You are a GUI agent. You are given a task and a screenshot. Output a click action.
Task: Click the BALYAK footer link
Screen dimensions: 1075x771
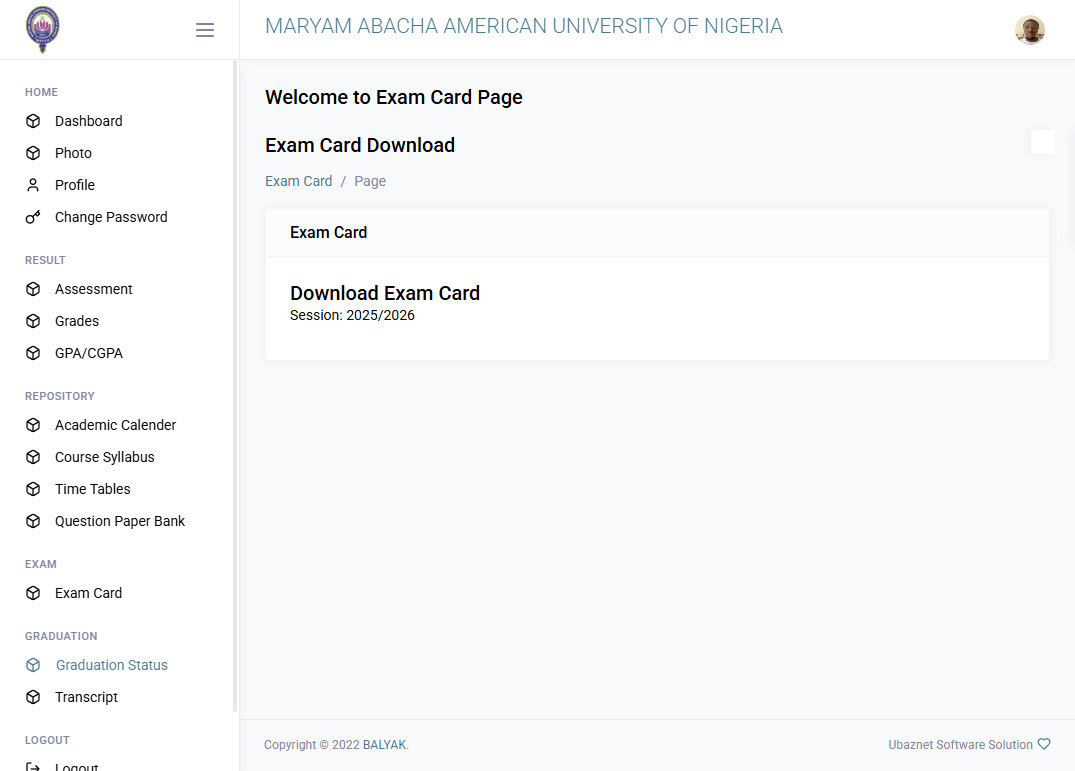pyautogui.click(x=384, y=744)
